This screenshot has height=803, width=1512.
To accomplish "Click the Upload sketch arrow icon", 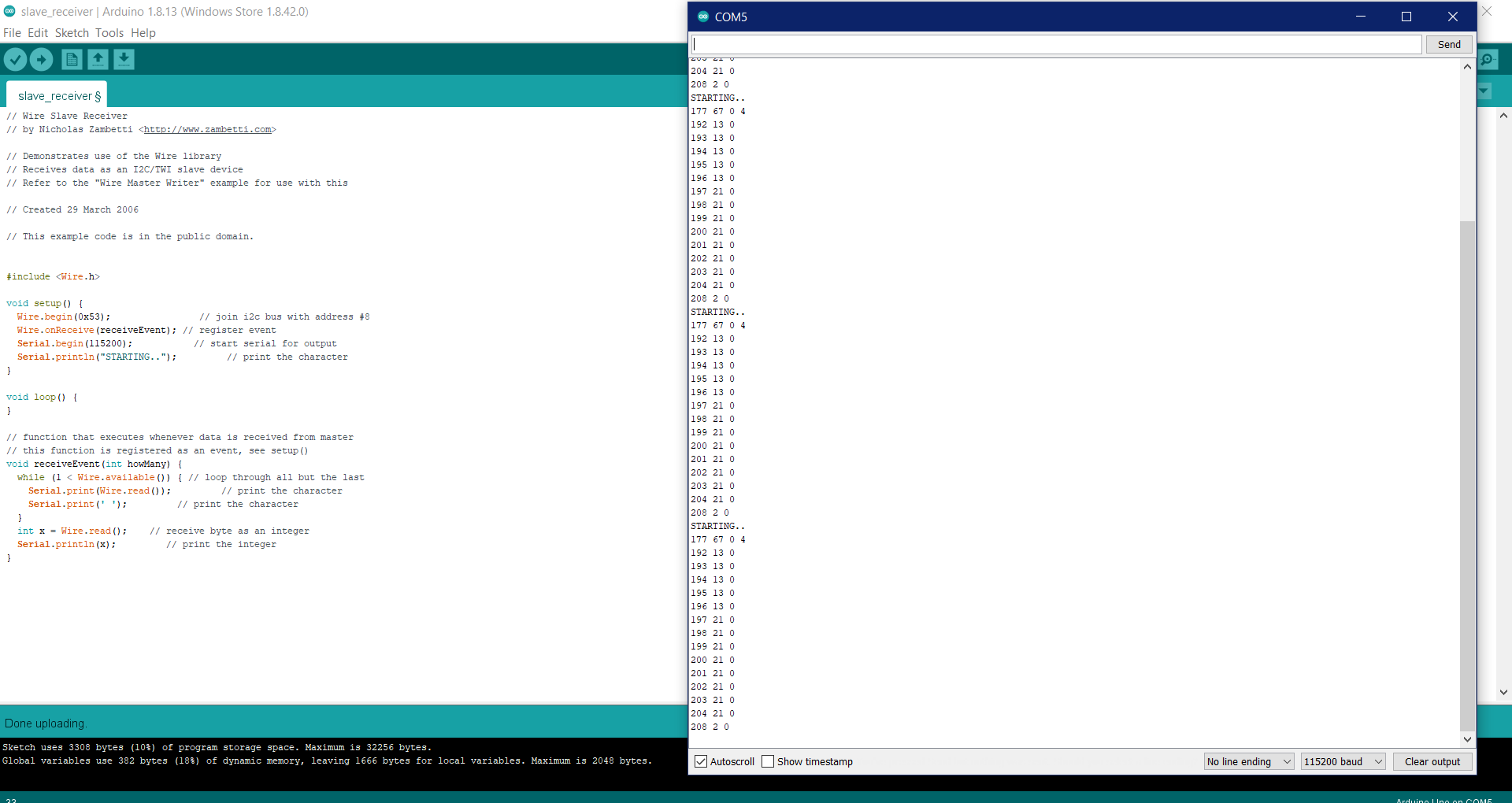I will coord(42,59).
